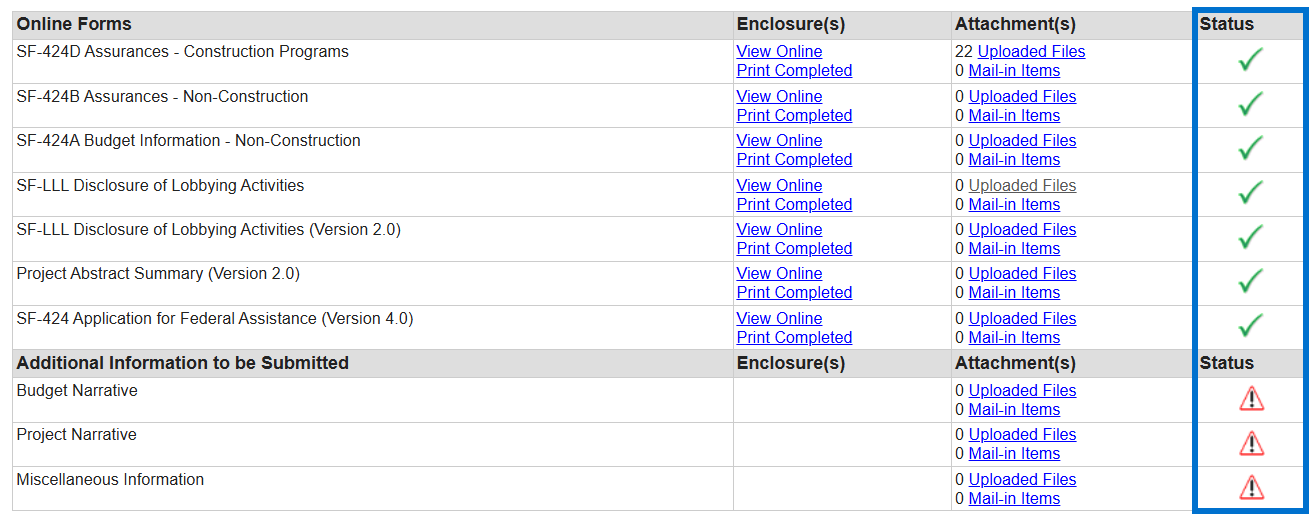Image resolution: width=1316 pixels, height=518 pixels.
Task: Print Completed SF-424B Assurances form
Action: [x=794, y=116]
